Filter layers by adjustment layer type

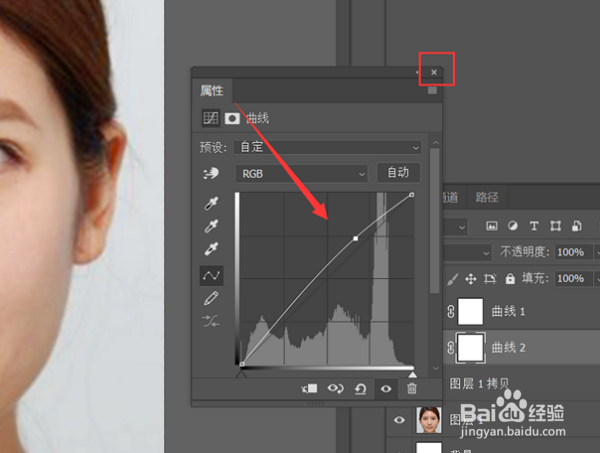coord(513,226)
